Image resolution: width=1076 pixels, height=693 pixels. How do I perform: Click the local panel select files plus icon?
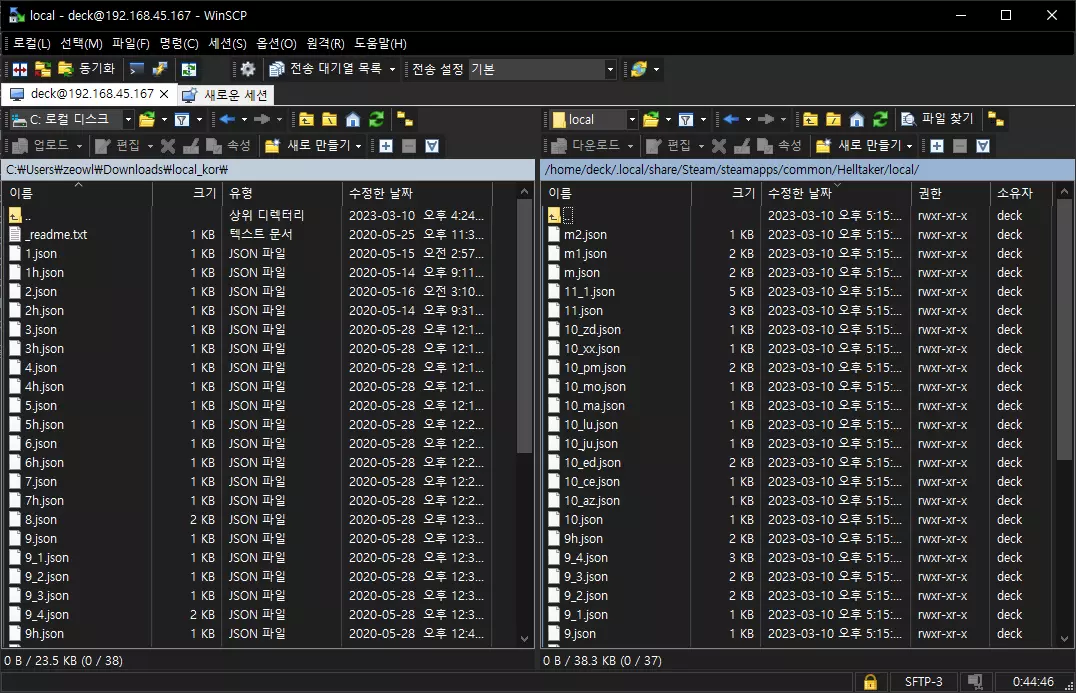(x=386, y=146)
